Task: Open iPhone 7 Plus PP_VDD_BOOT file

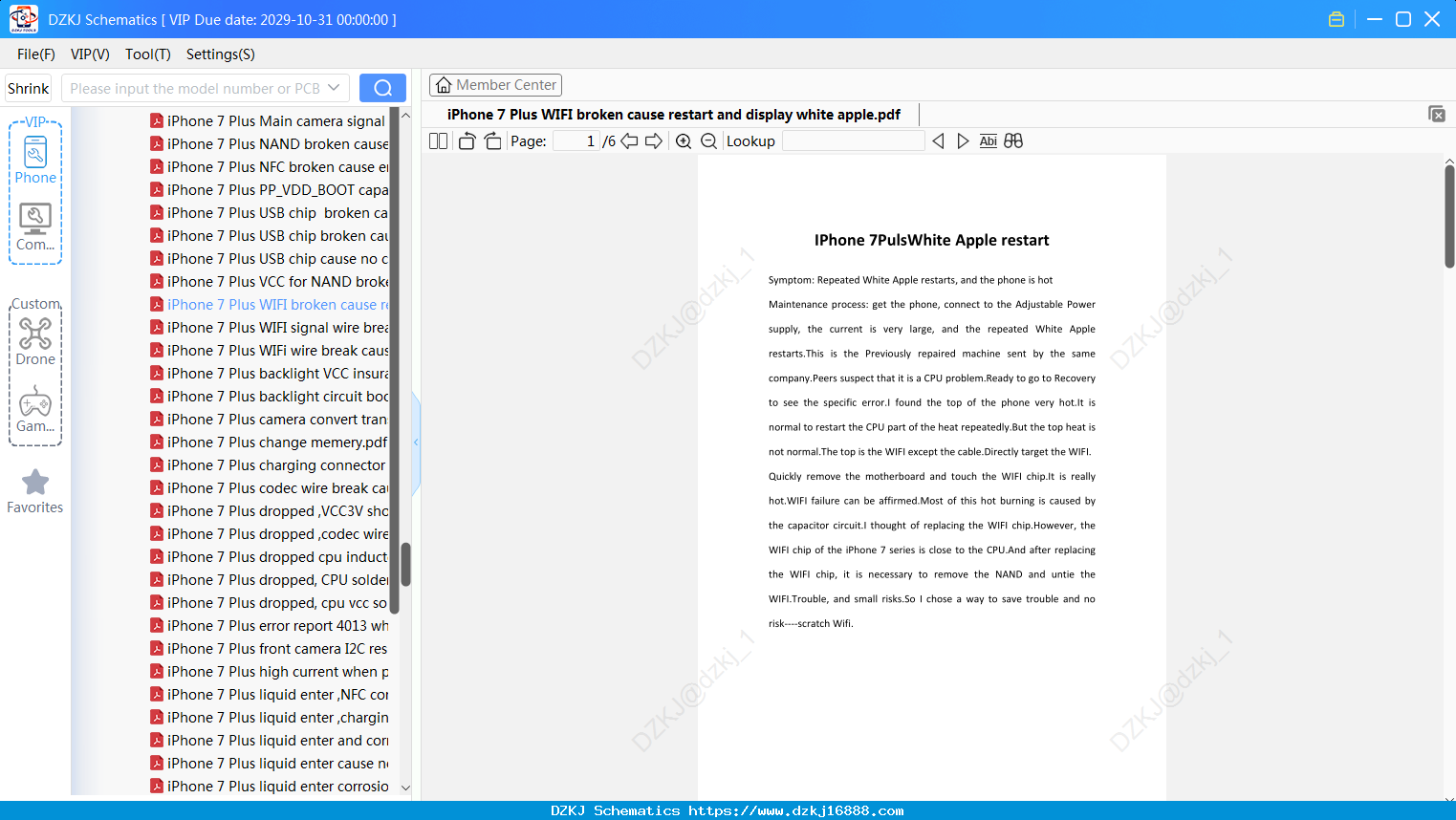Action: click(270, 190)
